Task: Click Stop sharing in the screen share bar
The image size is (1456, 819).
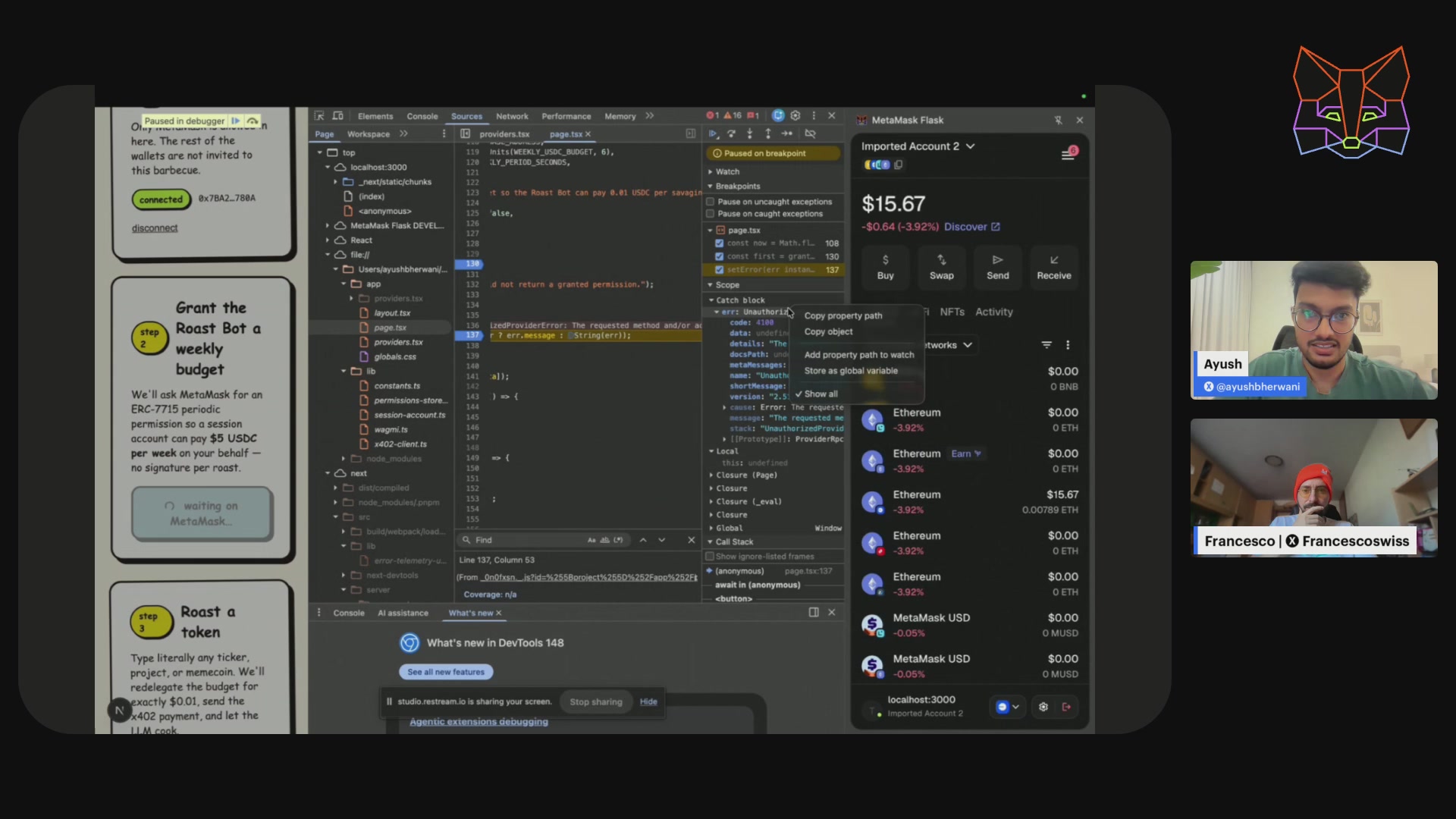Action: click(596, 702)
